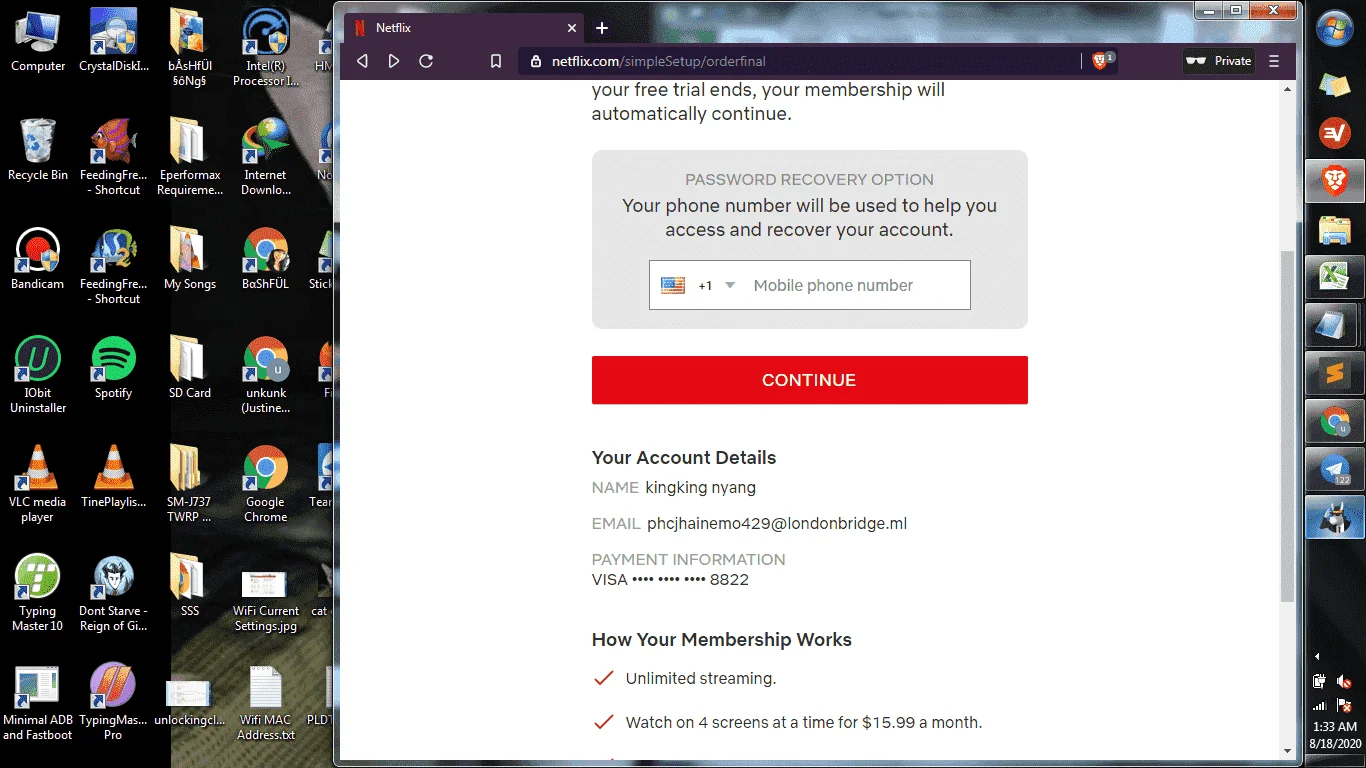Open Intel Processor ID utility shortcut
The height and width of the screenshot is (768, 1366).
tap(266, 48)
